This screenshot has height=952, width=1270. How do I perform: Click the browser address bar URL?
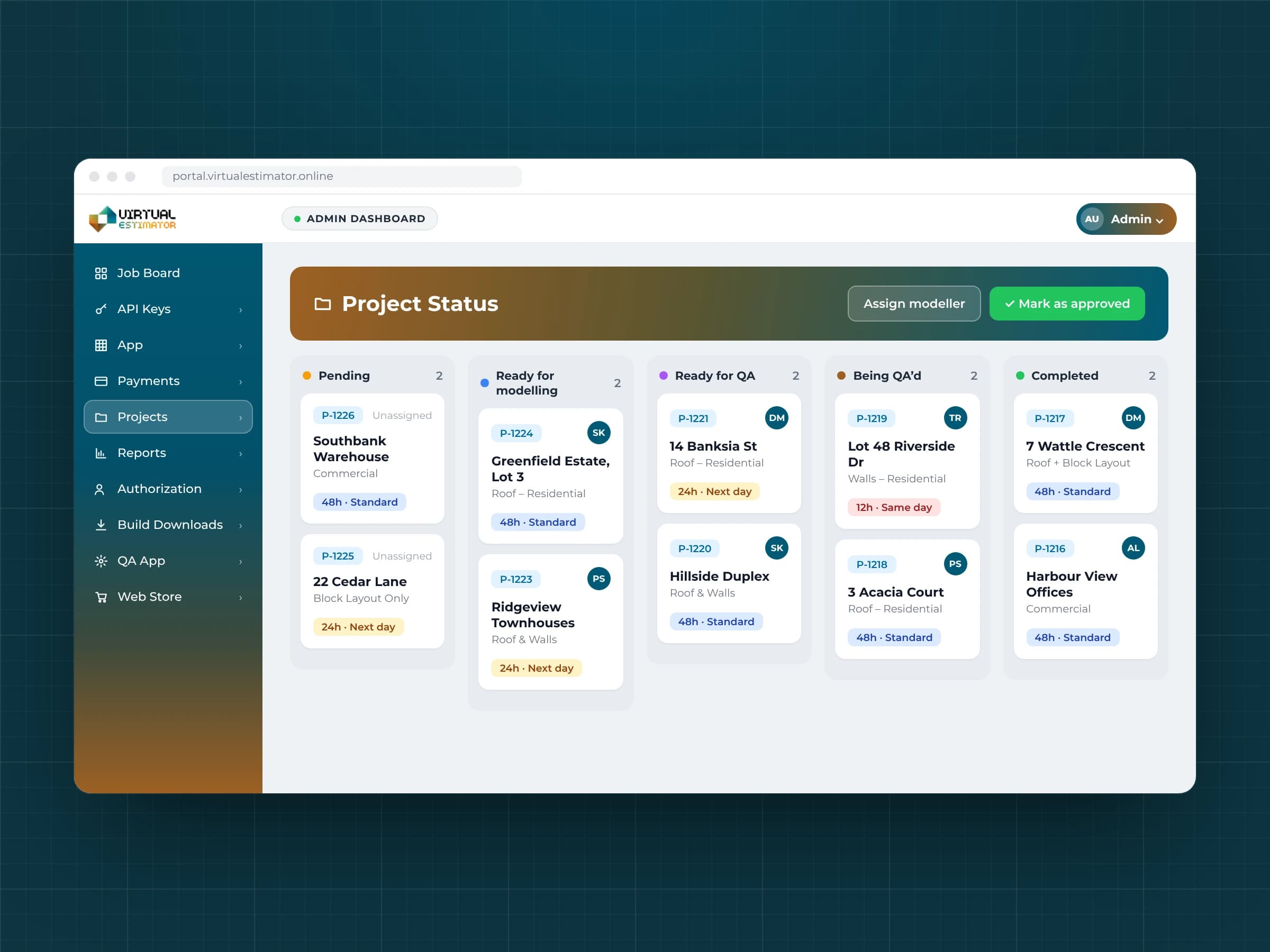pyautogui.click(x=342, y=176)
